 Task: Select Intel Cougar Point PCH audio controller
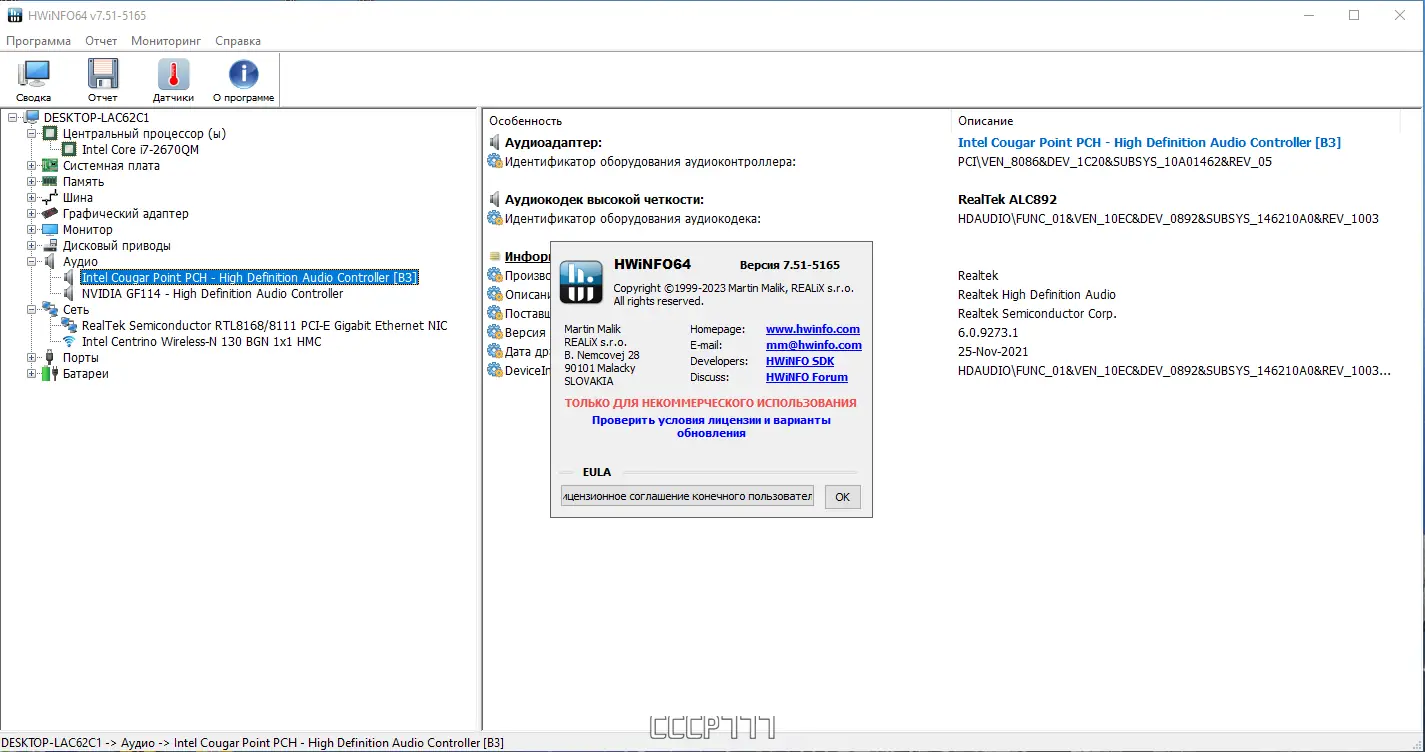pyautogui.click(x=250, y=278)
